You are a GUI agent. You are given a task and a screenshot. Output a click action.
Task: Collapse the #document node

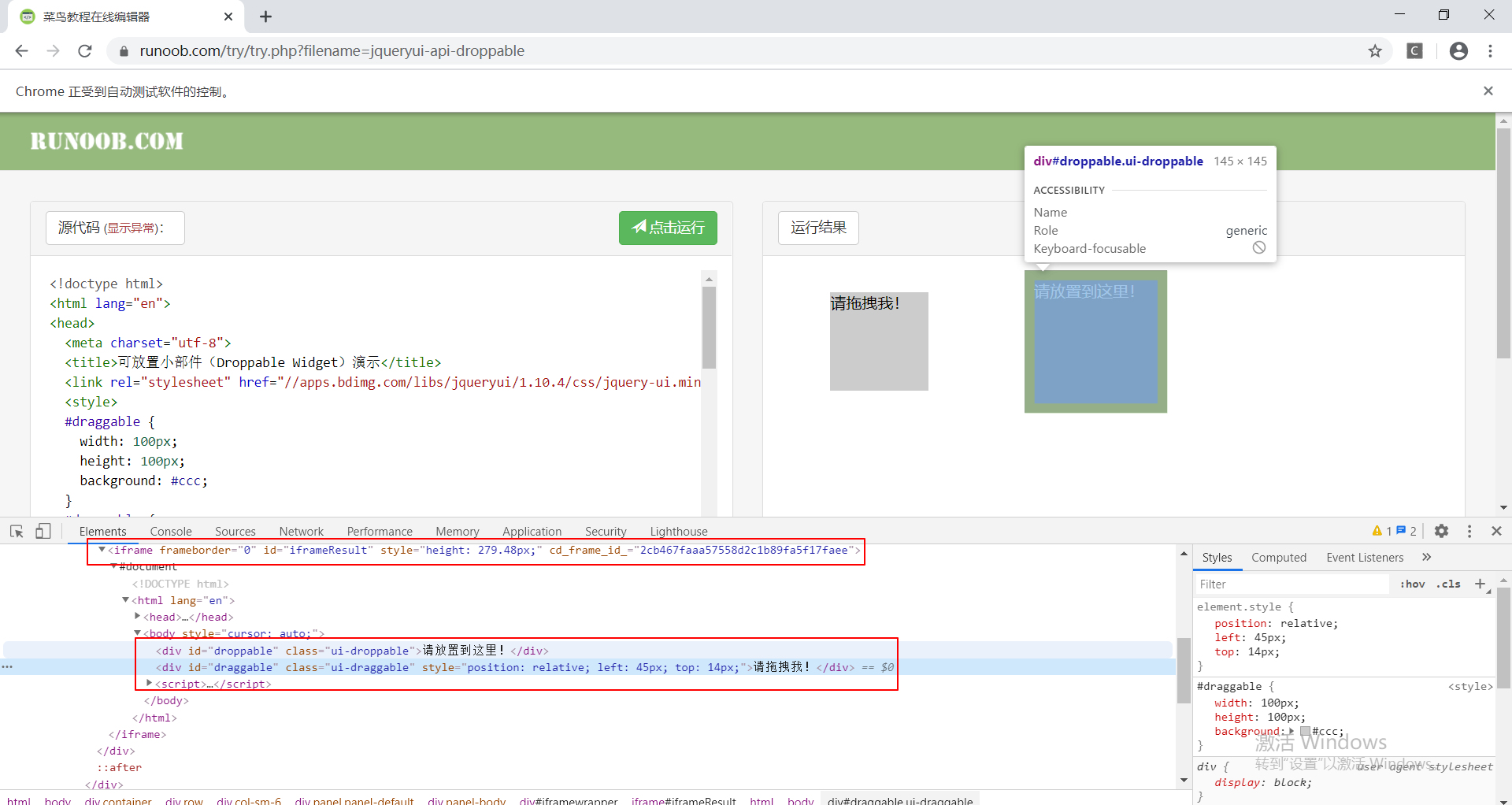(x=113, y=566)
